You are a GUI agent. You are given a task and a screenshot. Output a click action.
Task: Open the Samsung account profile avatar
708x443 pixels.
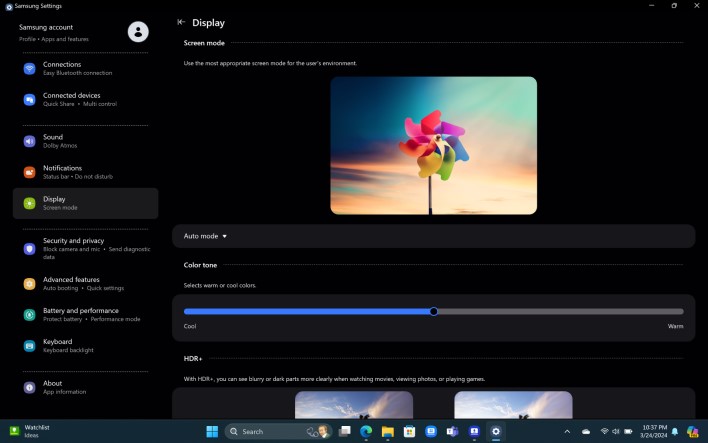coord(138,32)
